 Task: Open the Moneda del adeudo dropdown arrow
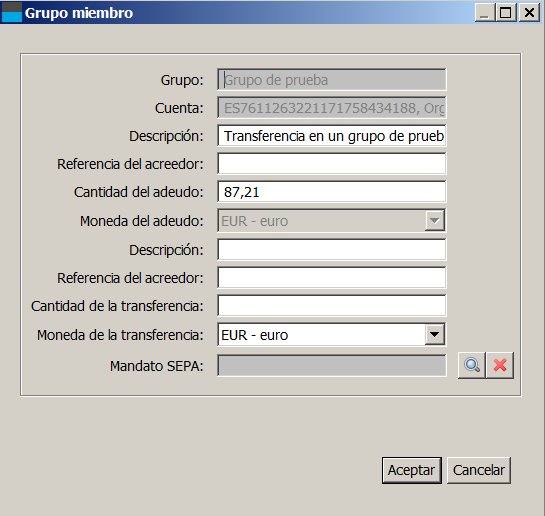pyautogui.click(x=434, y=220)
